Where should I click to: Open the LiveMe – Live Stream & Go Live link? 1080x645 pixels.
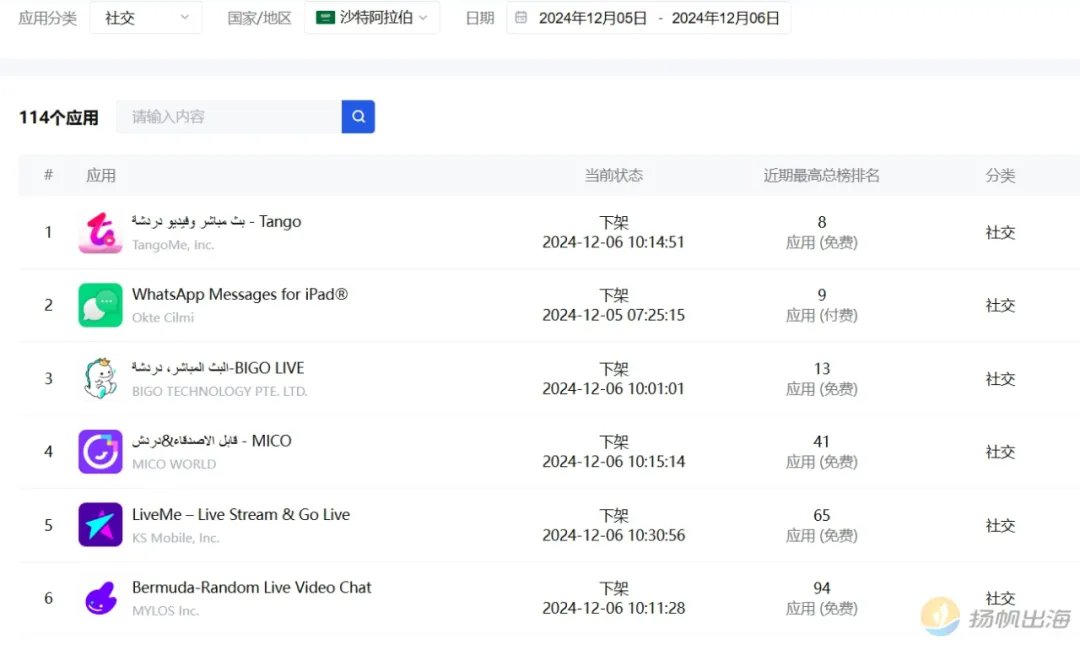[241, 515]
